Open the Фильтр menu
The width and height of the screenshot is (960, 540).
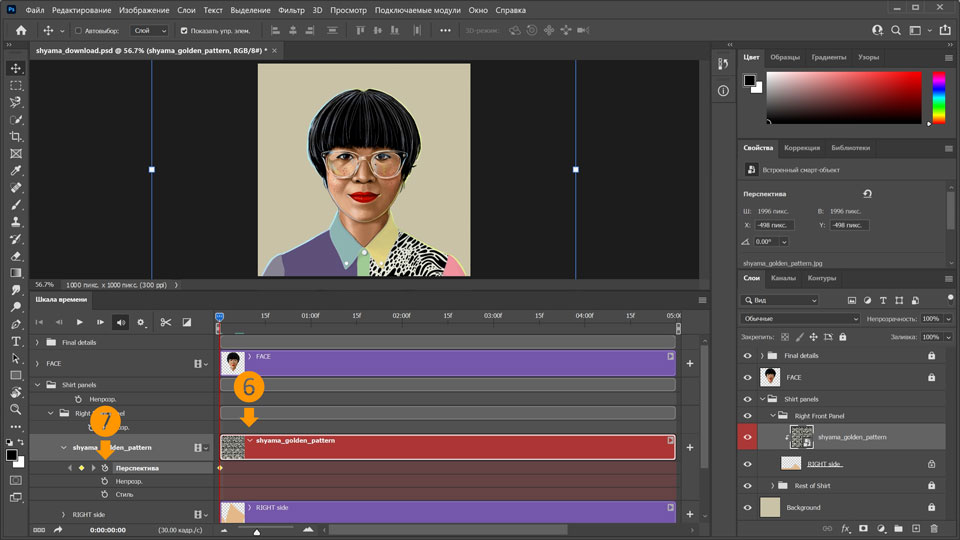click(x=292, y=9)
